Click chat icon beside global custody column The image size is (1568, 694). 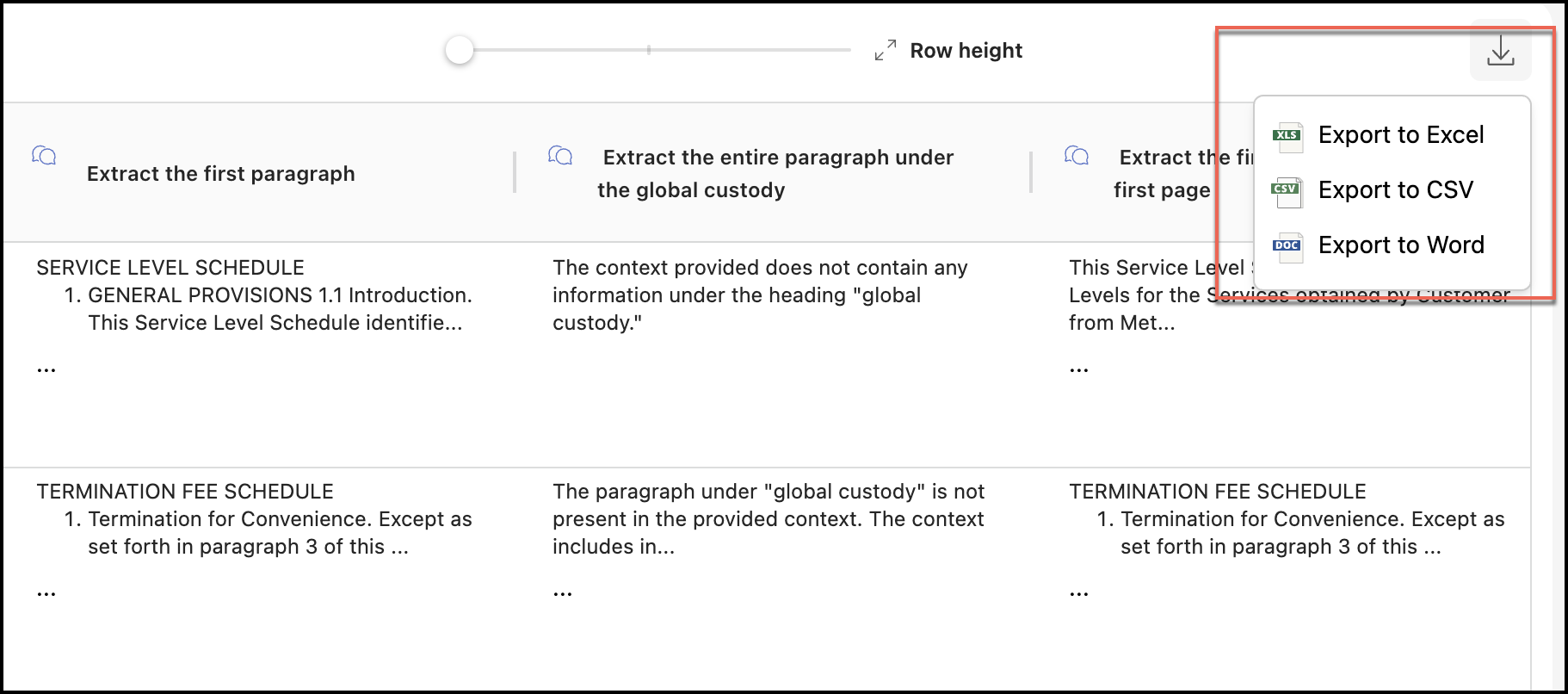pos(560,156)
